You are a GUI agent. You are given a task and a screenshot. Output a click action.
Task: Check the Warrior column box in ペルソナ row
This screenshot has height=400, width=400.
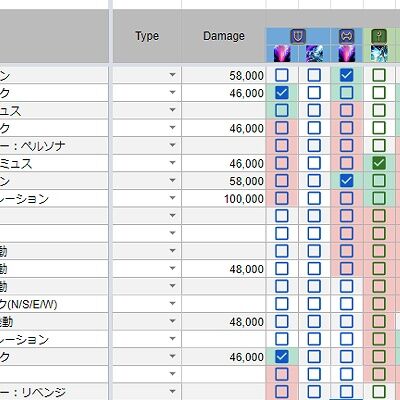[346, 145]
